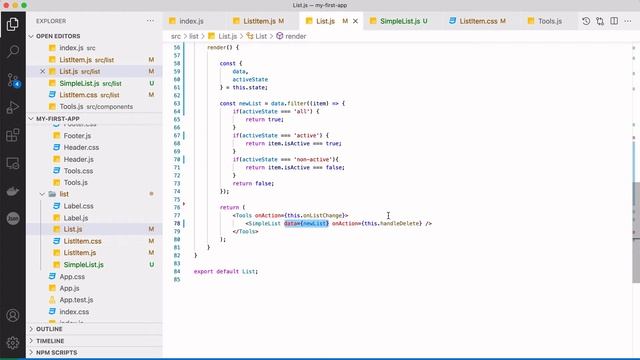Collapse the MY-FIRST-APP folder section
This screenshot has height=360, width=640.
(x=58, y=119)
